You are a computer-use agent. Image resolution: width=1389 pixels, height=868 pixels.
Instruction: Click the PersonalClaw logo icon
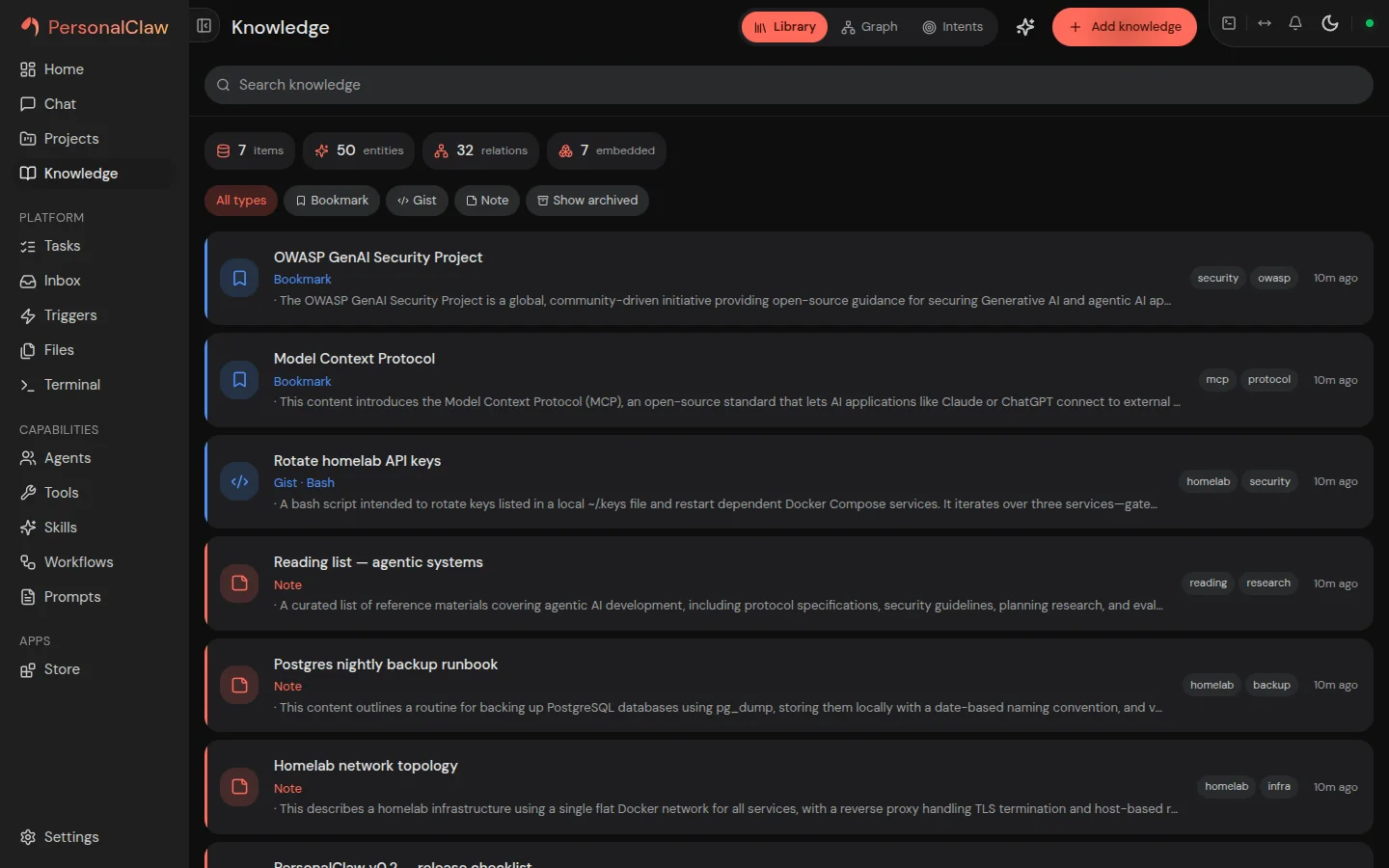31,27
